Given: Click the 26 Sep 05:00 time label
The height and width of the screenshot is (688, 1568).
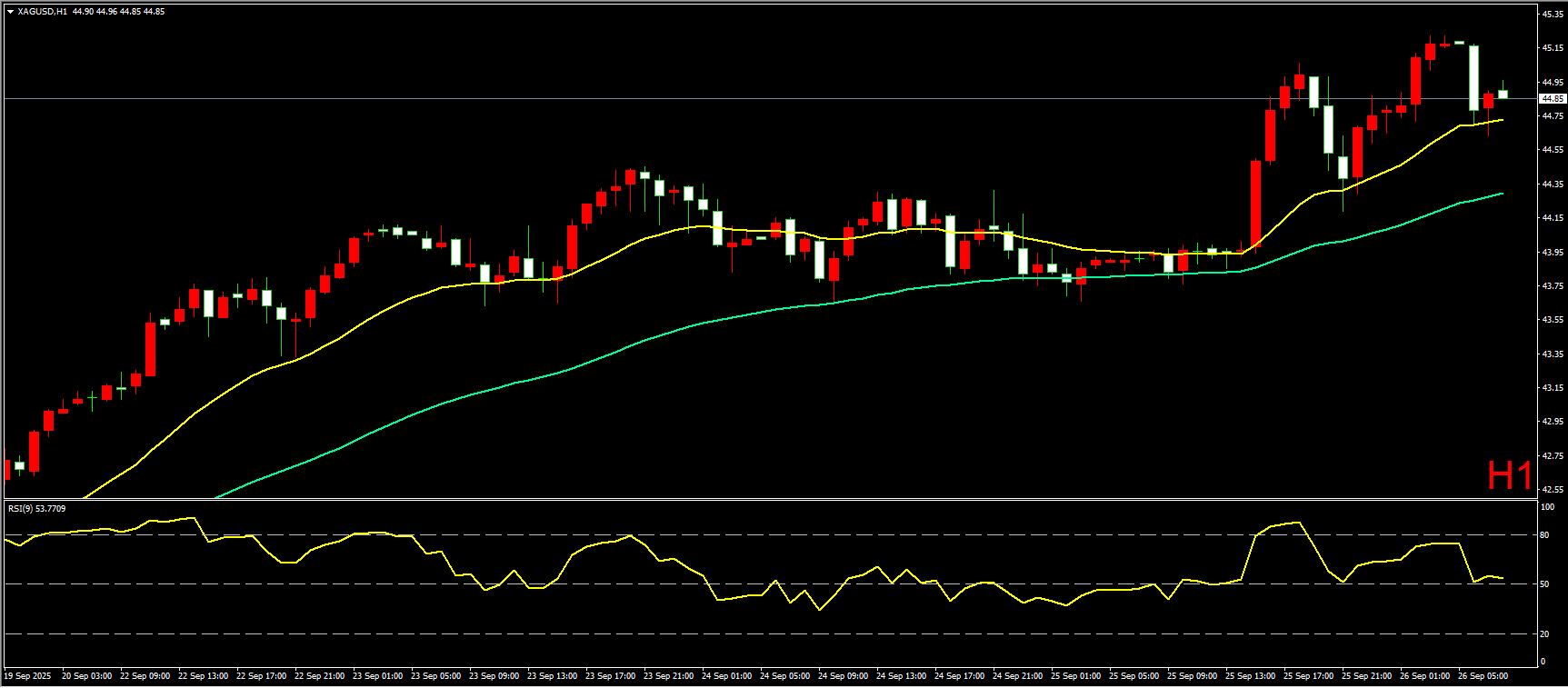Looking at the screenshot, I should (x=1483, y=676).
